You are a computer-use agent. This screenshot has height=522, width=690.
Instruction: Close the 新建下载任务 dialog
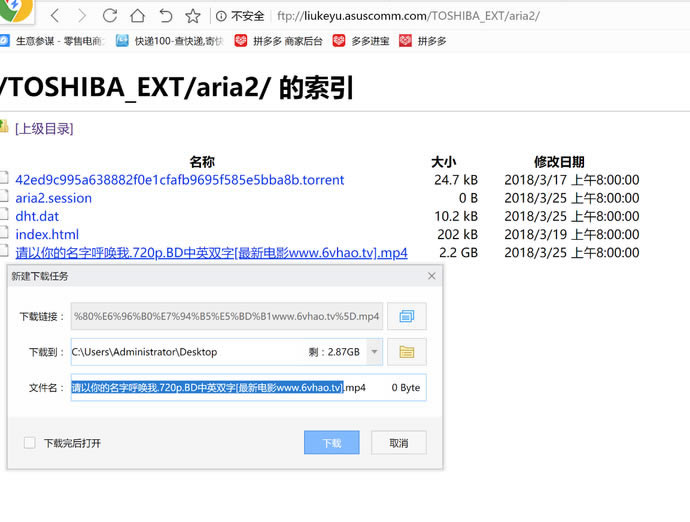point(432,276)
